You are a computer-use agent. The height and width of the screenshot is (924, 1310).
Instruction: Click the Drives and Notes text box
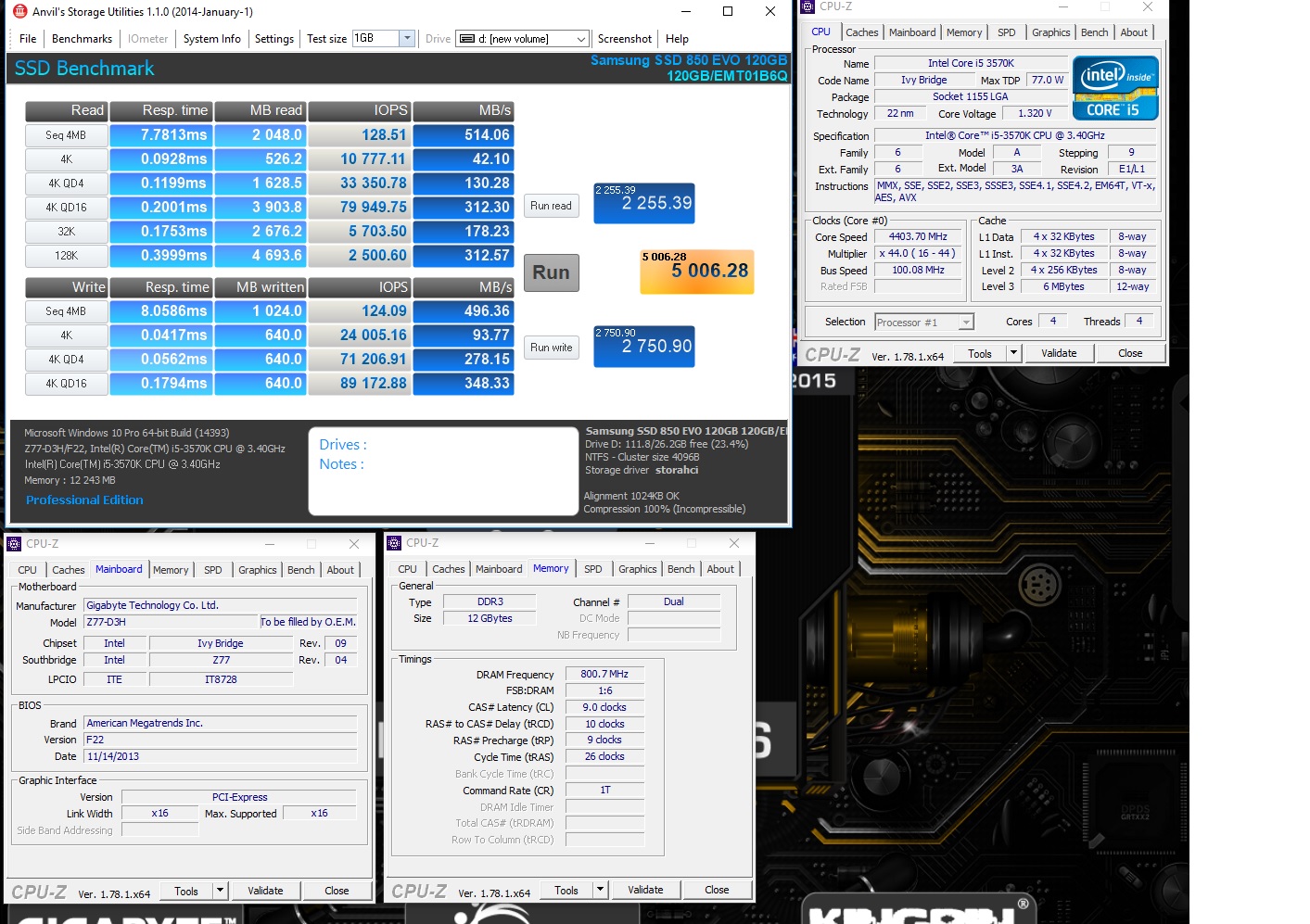(x=443, y=471)
